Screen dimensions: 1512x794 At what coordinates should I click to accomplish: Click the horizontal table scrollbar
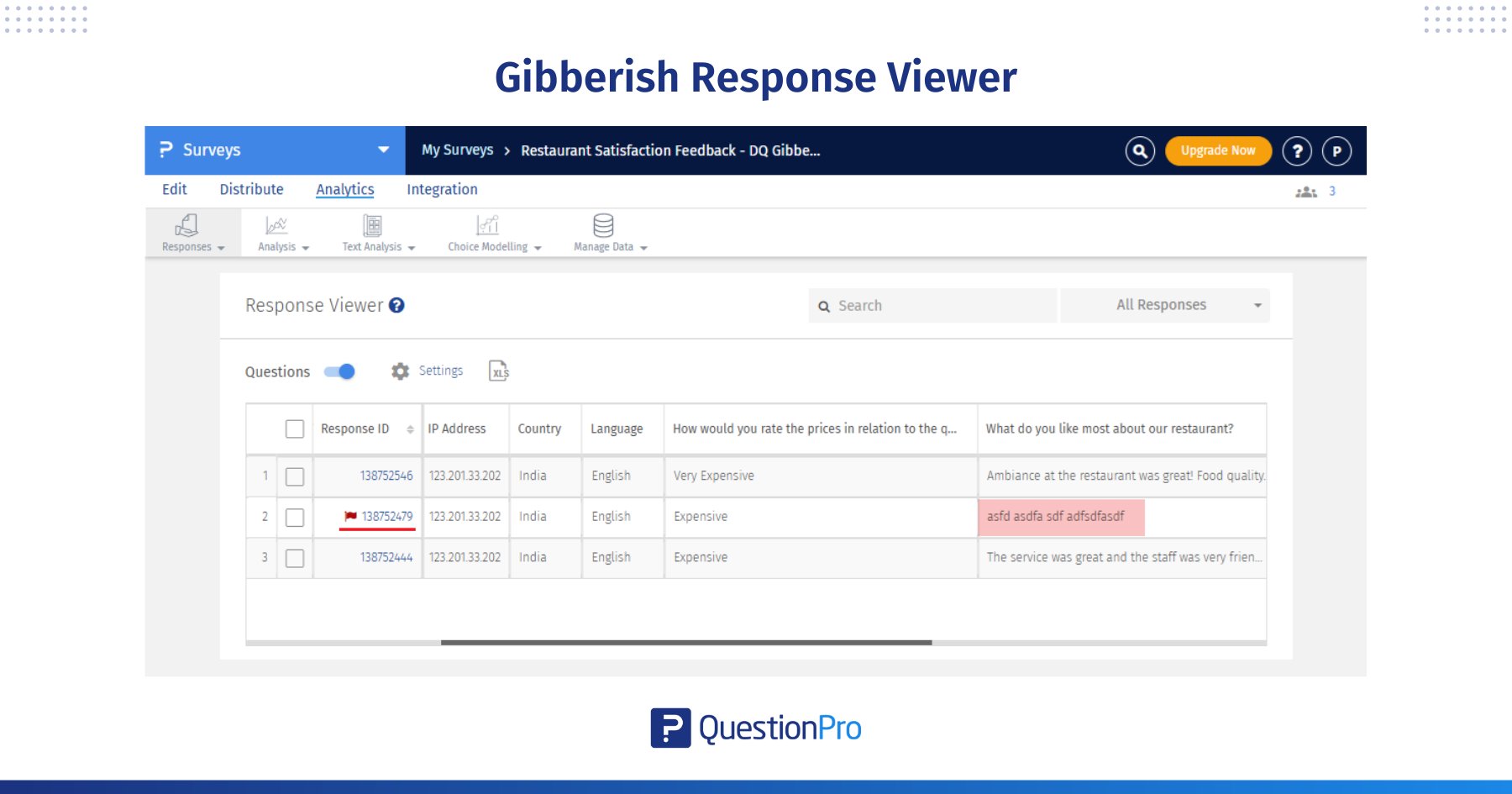coord(686,643)
